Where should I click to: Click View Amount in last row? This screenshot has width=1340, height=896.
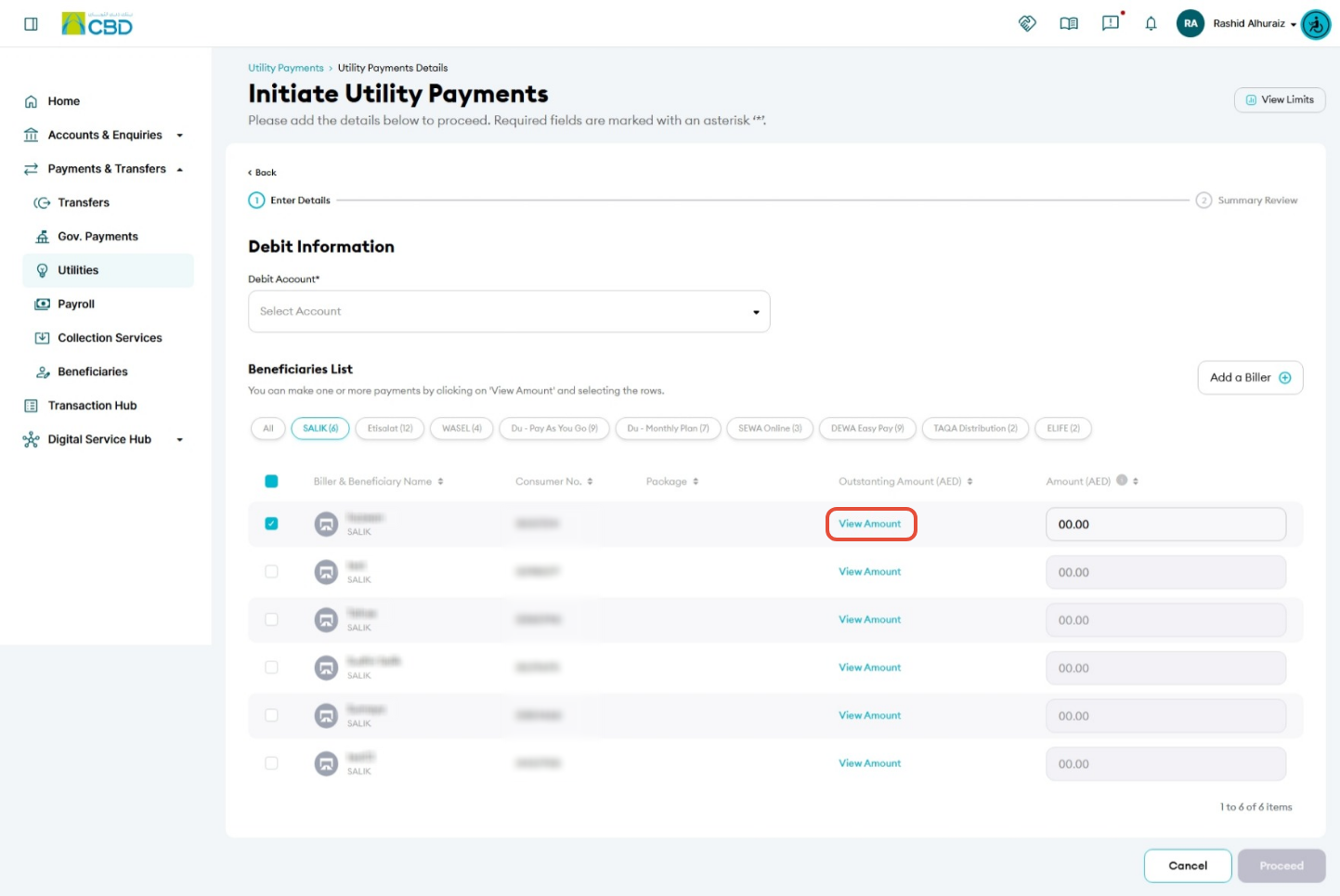pyautogui.click(x=870, y=763)
